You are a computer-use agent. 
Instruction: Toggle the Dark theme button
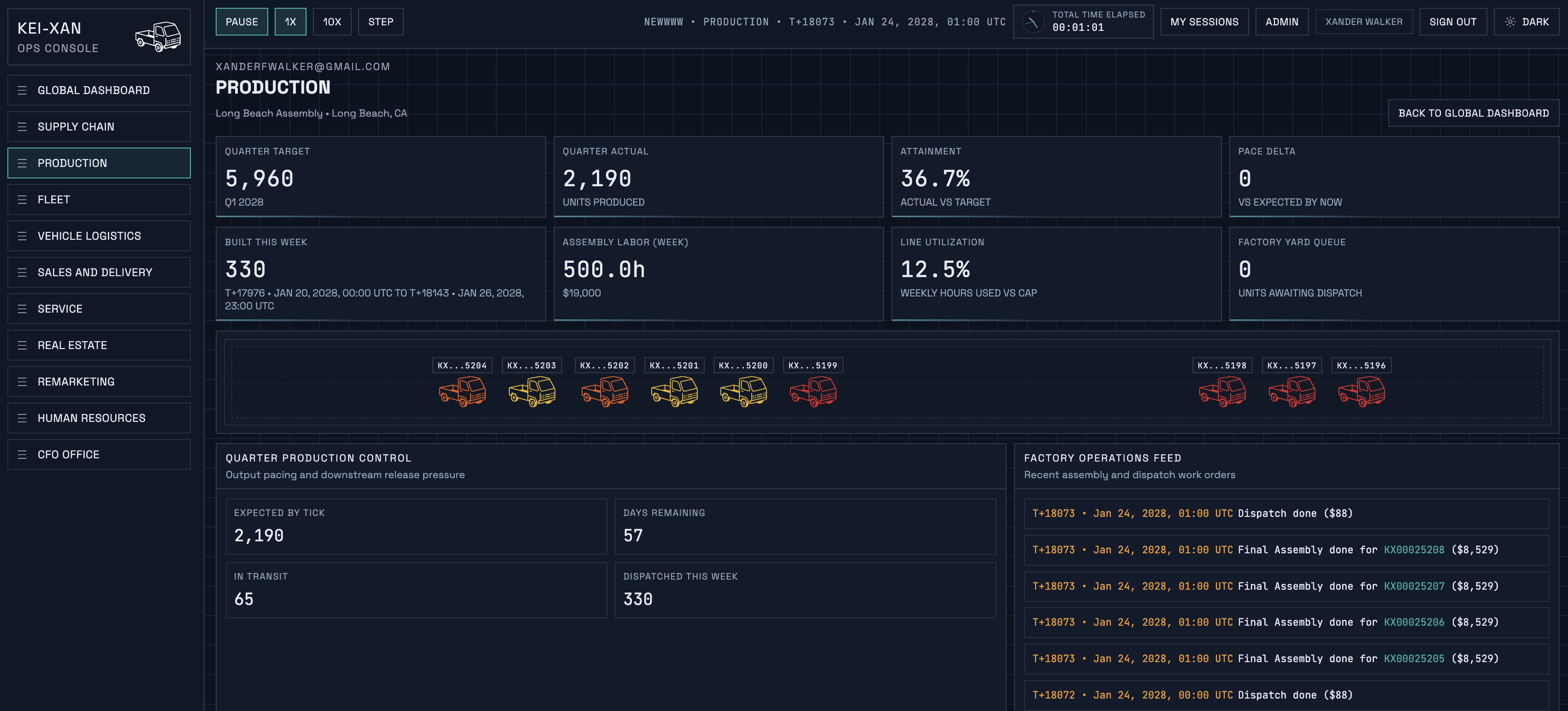pos(1527,22)
